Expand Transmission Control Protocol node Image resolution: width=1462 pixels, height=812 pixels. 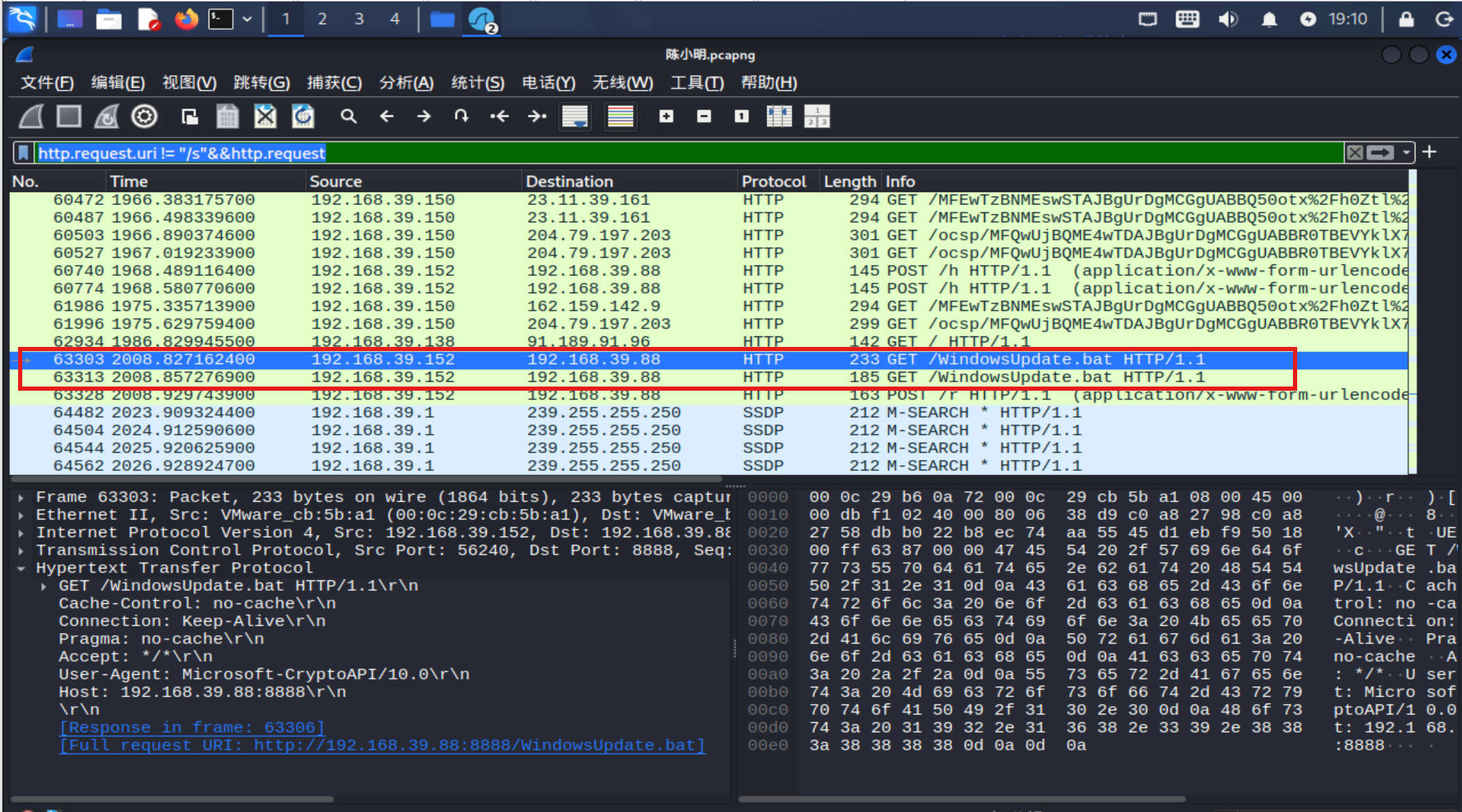pyautogui.click(x=21, y=551)
